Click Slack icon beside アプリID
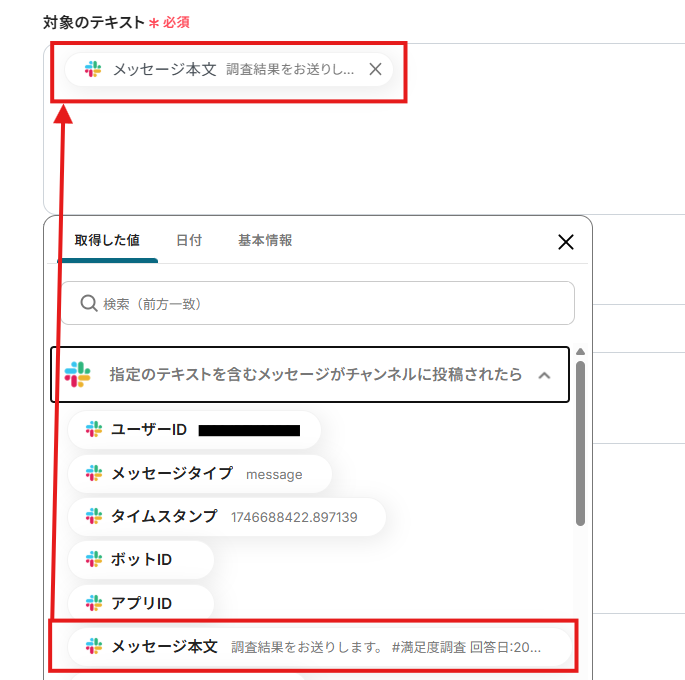 94,603
